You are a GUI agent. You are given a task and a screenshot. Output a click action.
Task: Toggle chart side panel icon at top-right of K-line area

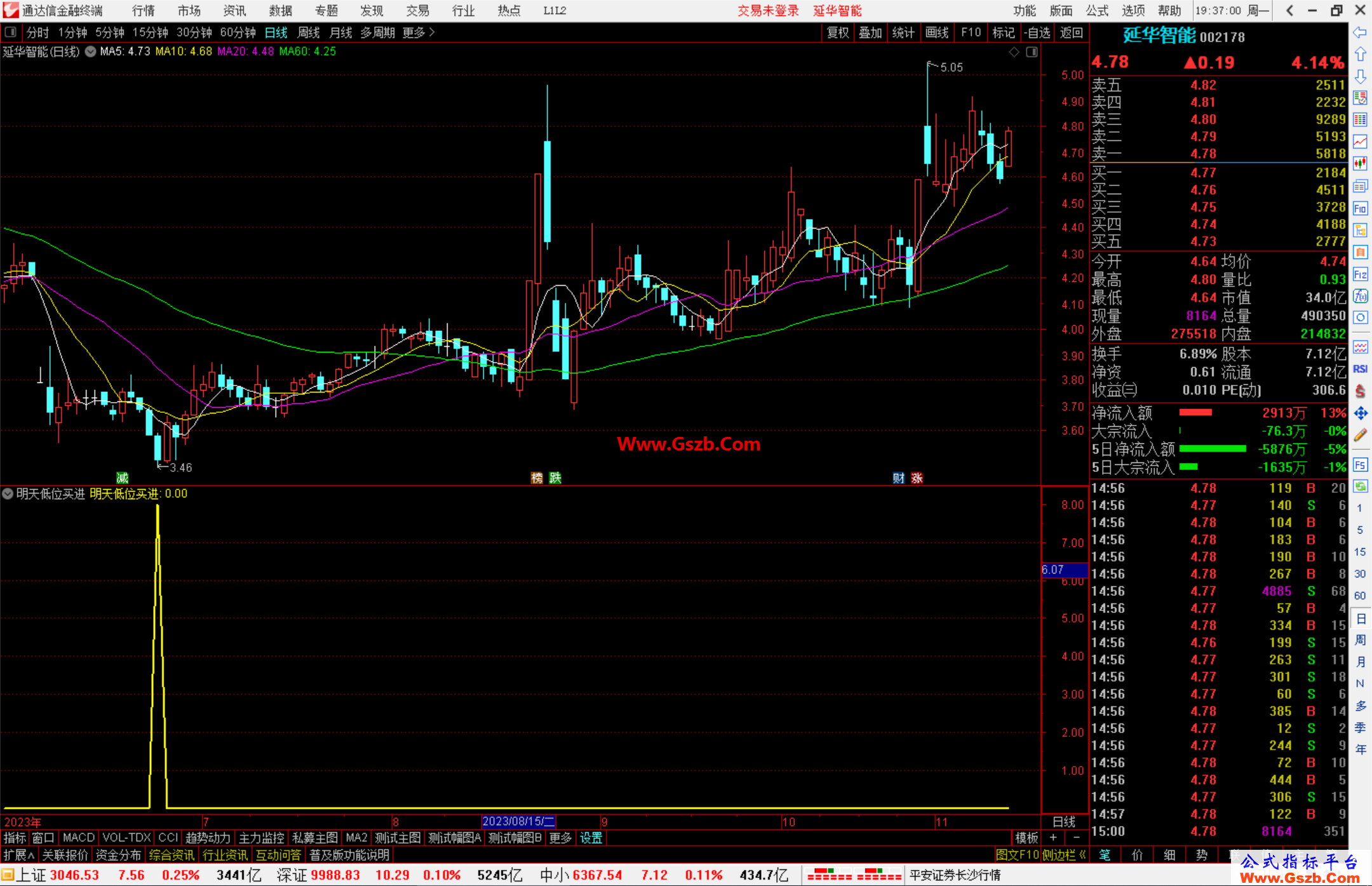1032,52
